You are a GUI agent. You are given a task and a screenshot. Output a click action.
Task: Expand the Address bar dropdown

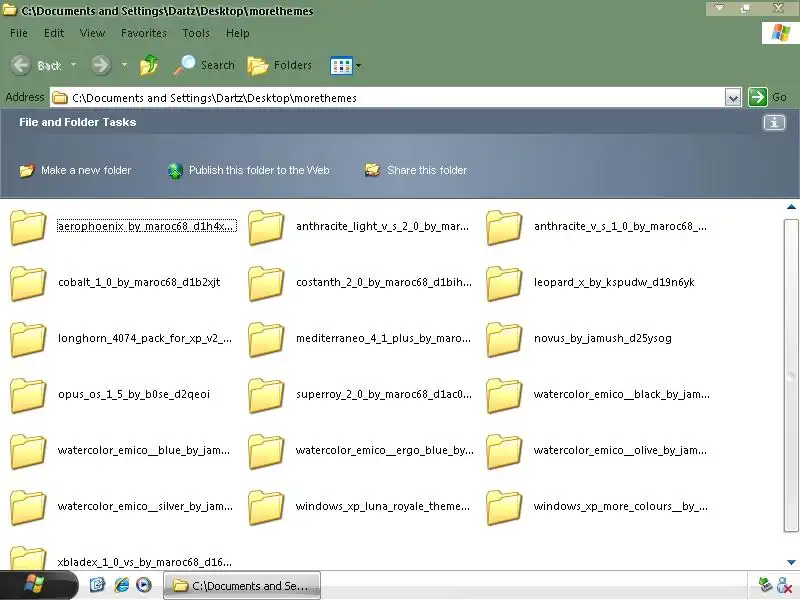tap(733, 97)
